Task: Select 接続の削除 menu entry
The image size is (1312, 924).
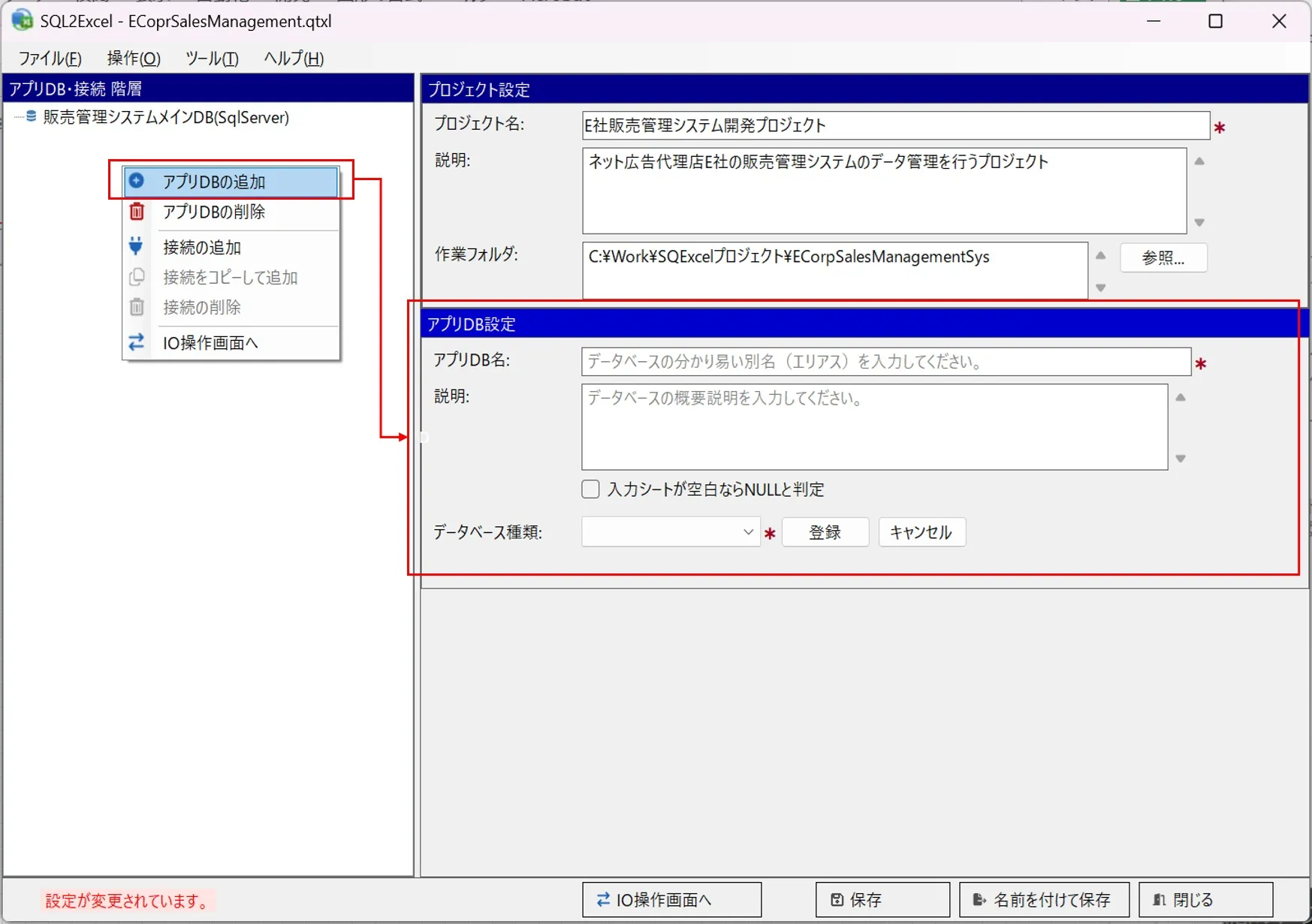Action: tap(231, 307)
